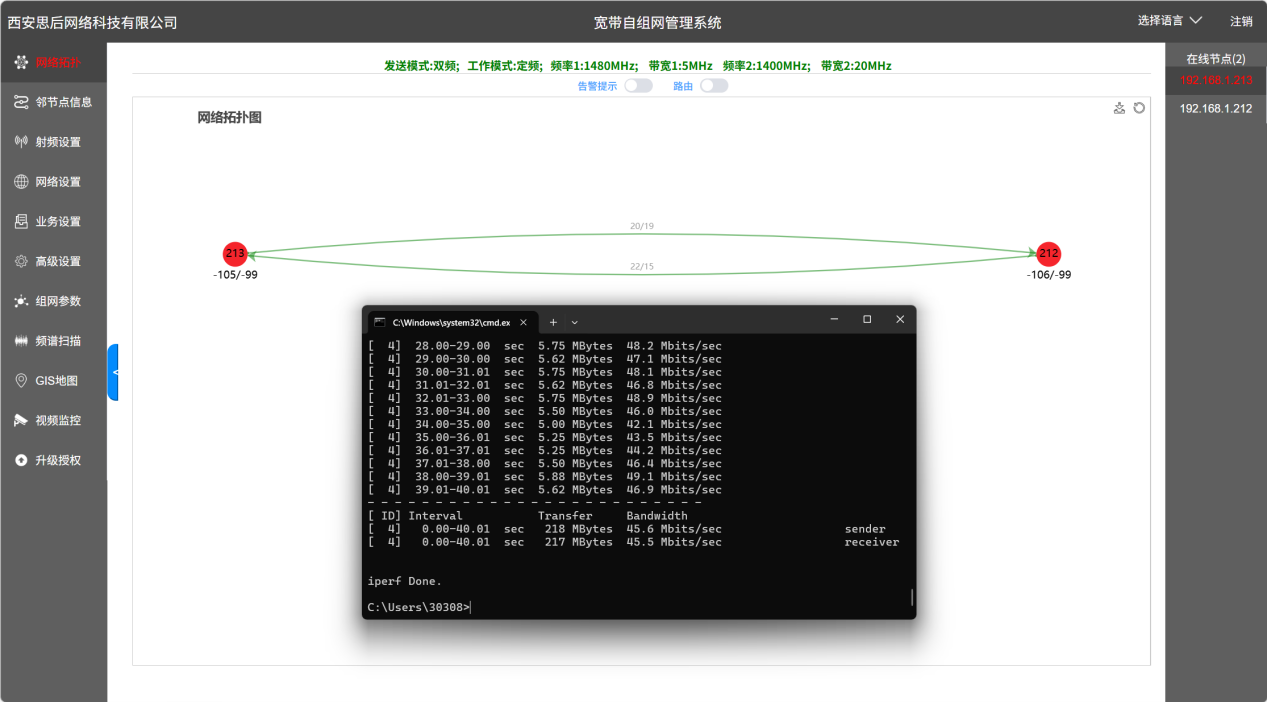Click the 邻节点信息 neighbor node icon
The width and height of the screenshot is (1267, 702).
pyautogui.click(x=21, y=102)
